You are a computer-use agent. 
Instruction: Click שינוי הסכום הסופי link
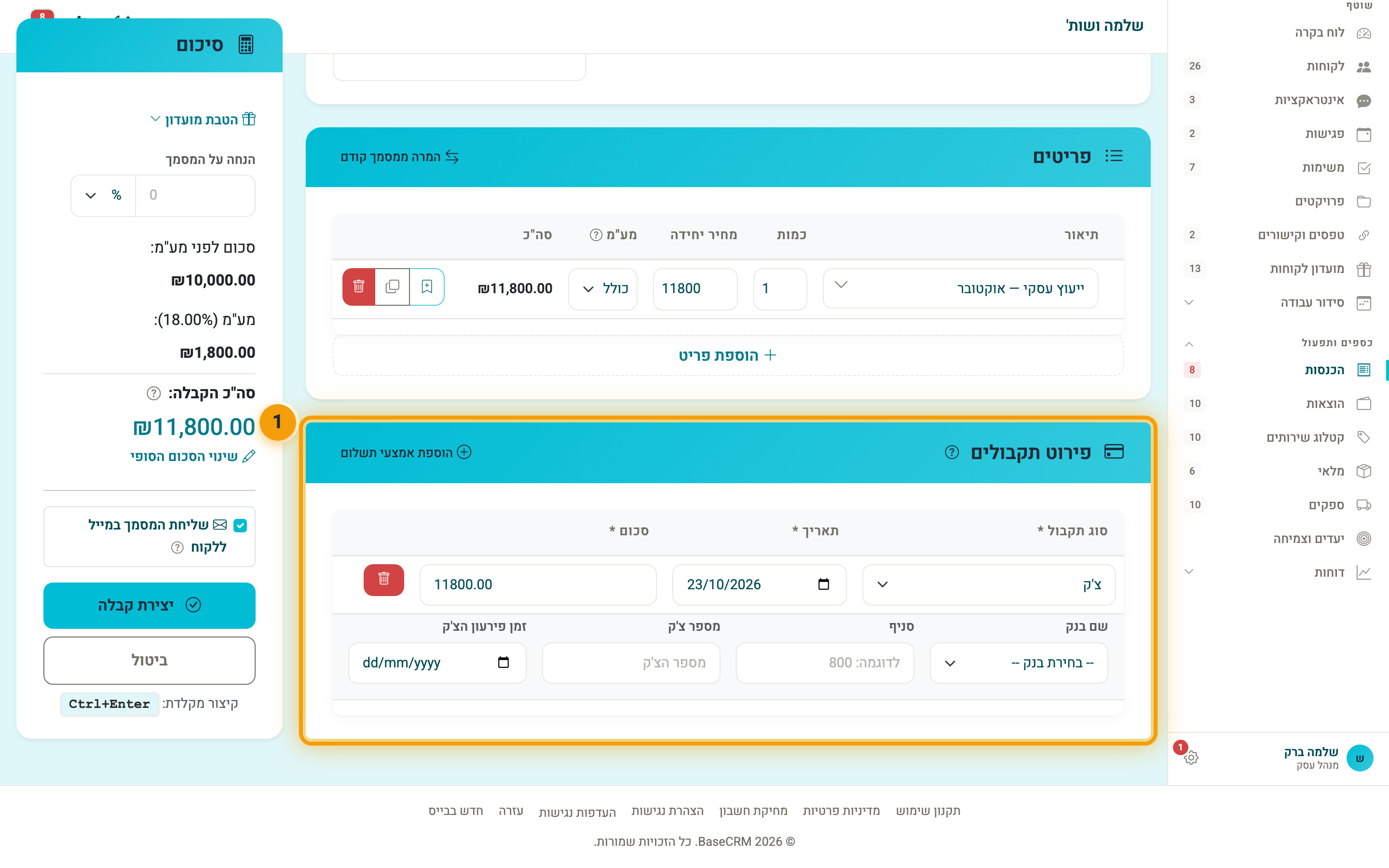point(193,456)
